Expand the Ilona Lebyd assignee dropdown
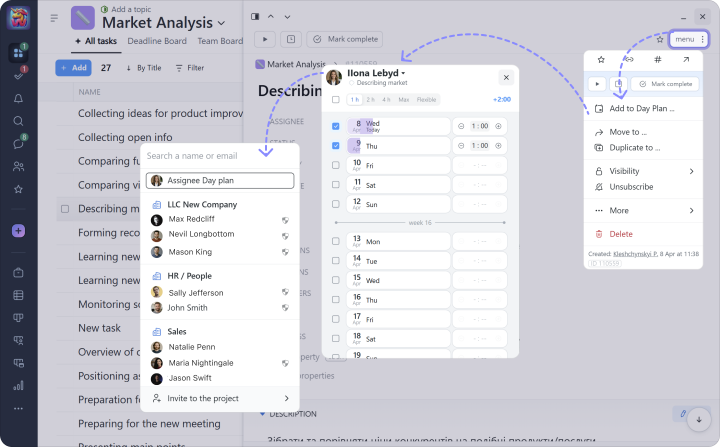Screen dimensions: 720x447 [403, 73]
